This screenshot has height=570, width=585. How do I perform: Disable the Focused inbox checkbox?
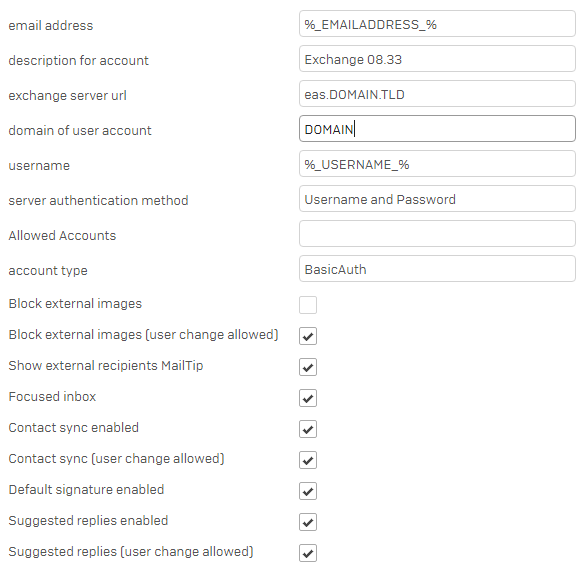coord(308,398)
